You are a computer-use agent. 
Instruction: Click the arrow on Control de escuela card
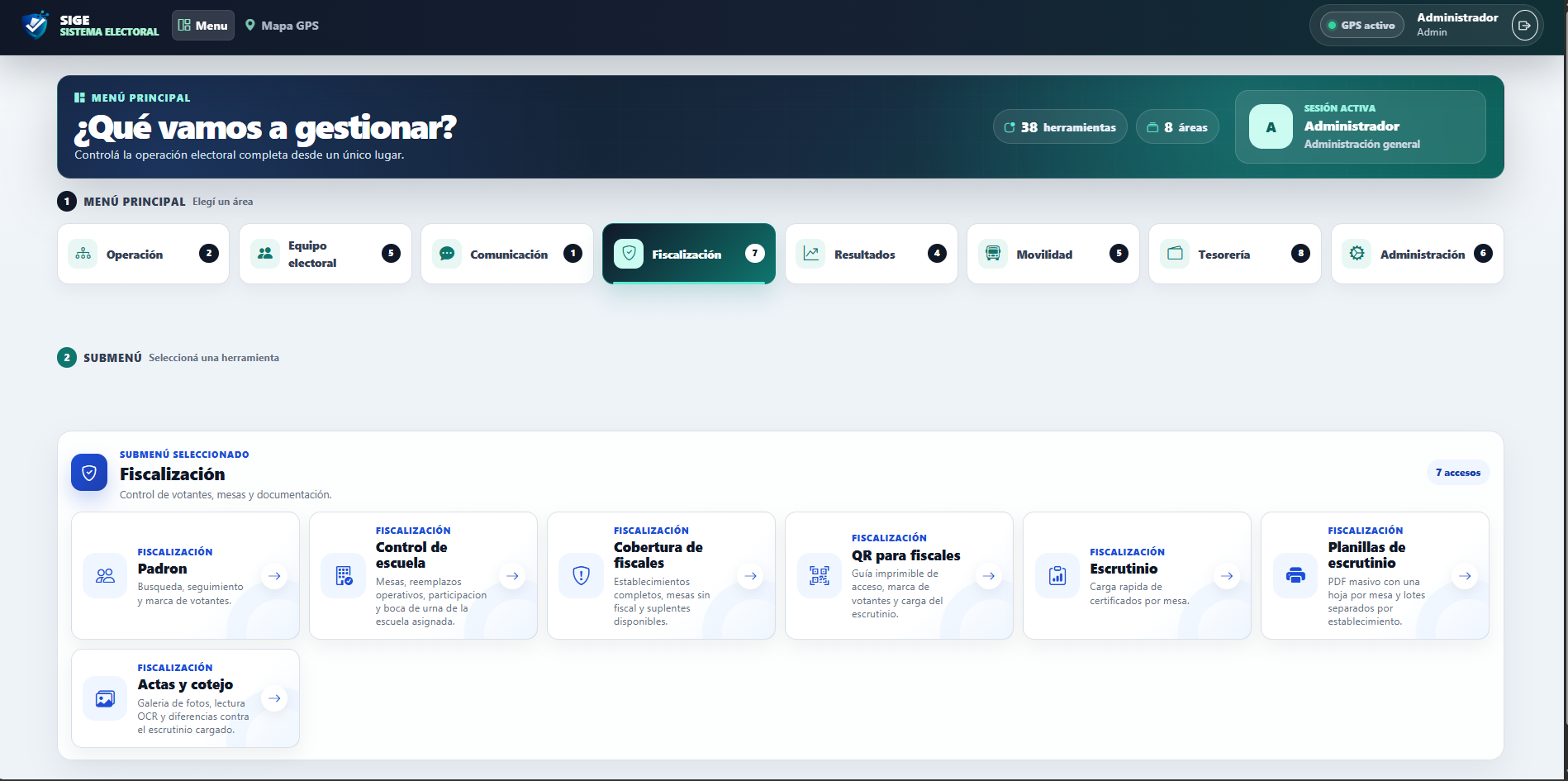pos(512,575)
